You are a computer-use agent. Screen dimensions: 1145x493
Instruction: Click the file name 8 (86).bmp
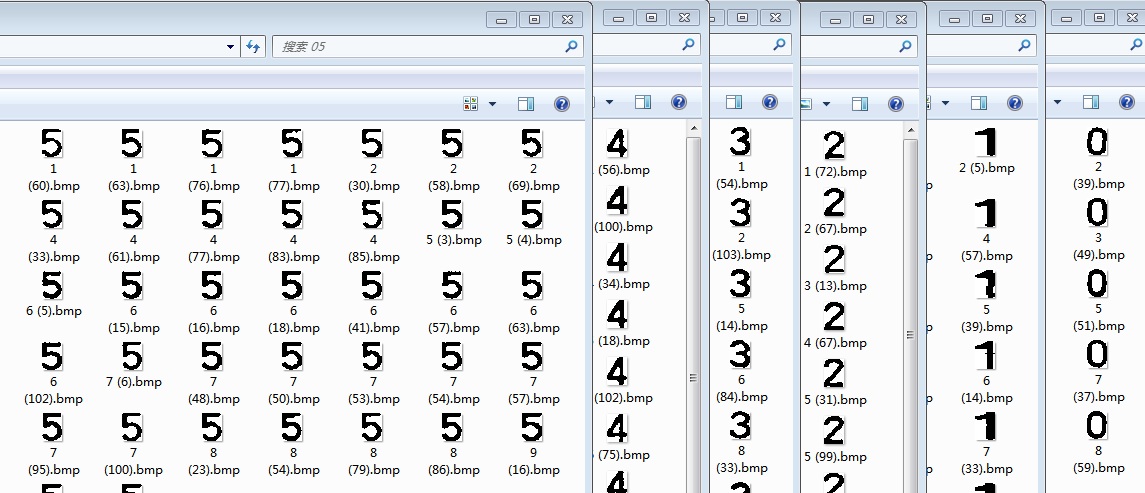coord(453,462)
